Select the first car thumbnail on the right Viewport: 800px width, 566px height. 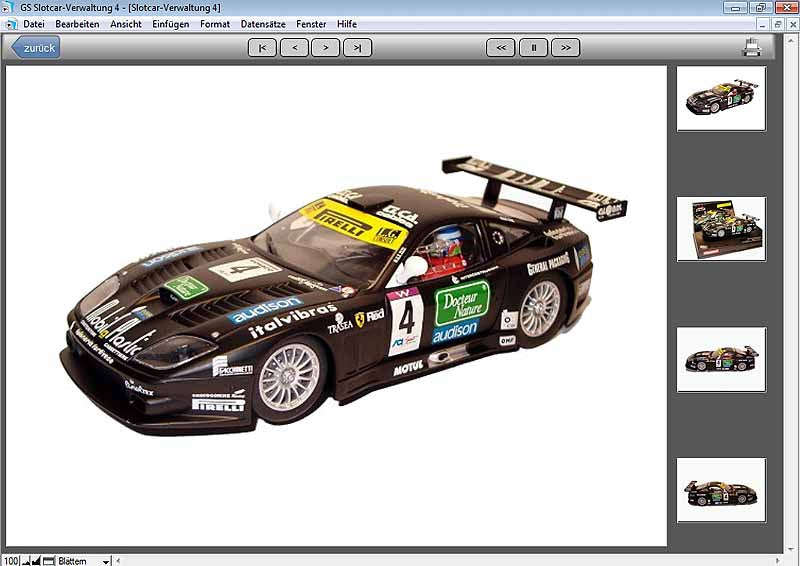coord(721,98)
